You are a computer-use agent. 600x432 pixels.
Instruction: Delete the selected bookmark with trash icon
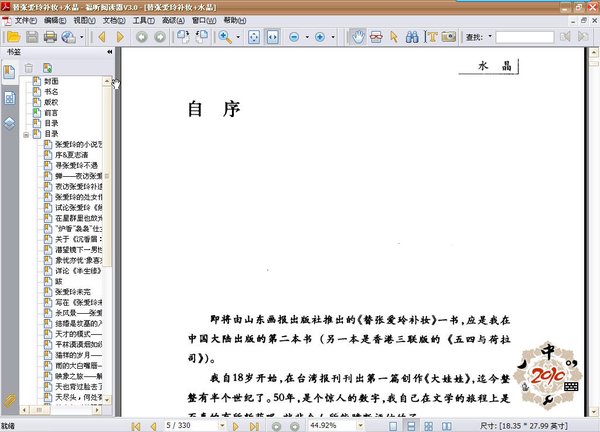[29, 67]
